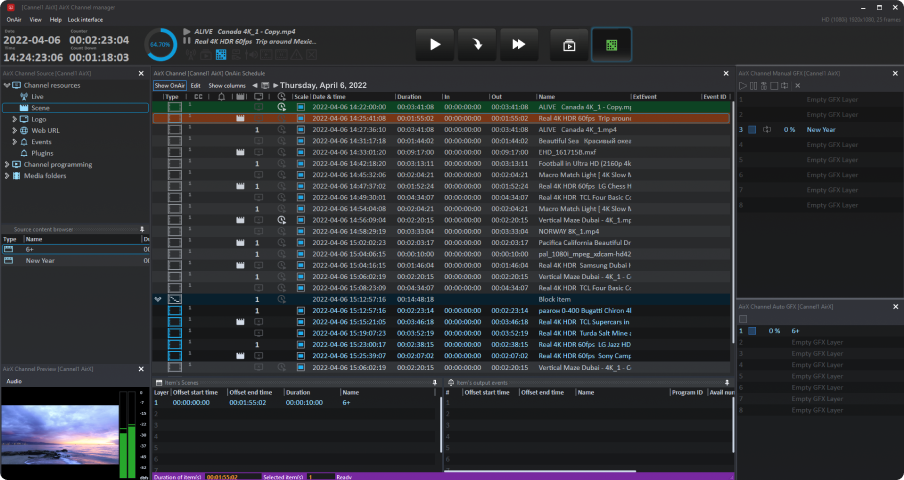
Task: Toggle the green grid matrix button
Action: coord(611,44)
